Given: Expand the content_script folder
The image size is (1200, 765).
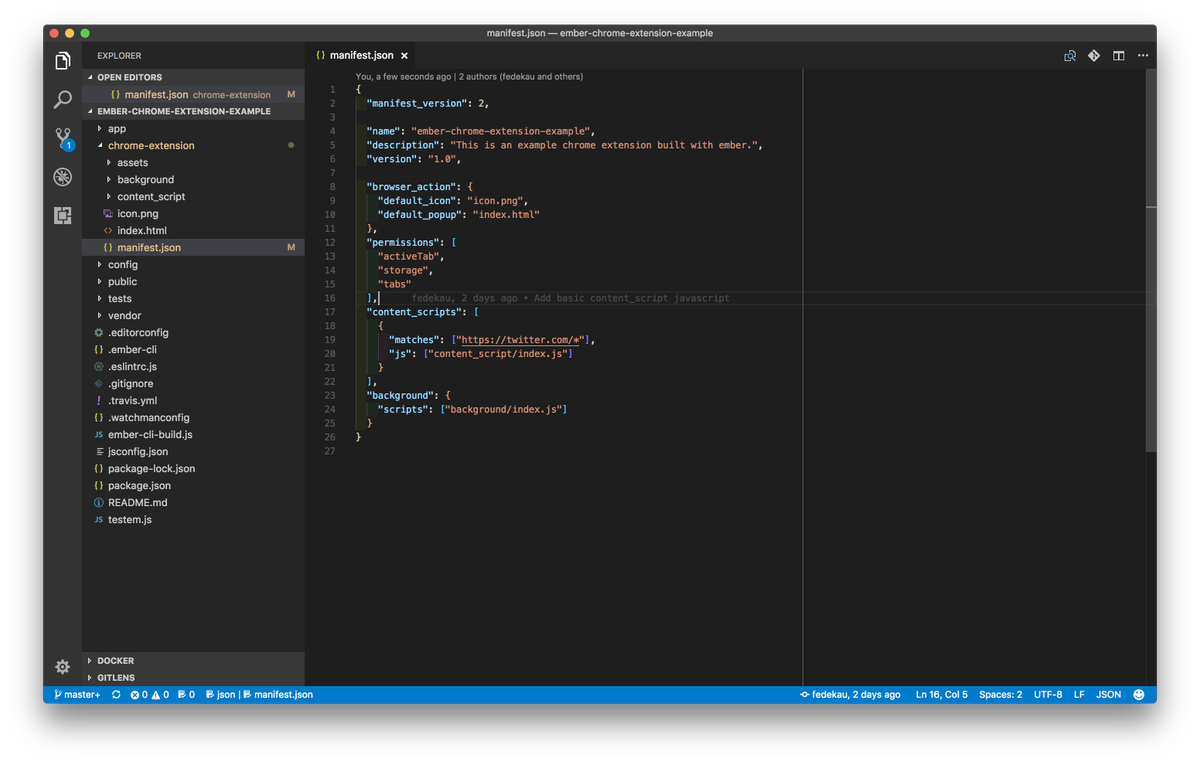Looking at the screenshot, I should 193,197.
